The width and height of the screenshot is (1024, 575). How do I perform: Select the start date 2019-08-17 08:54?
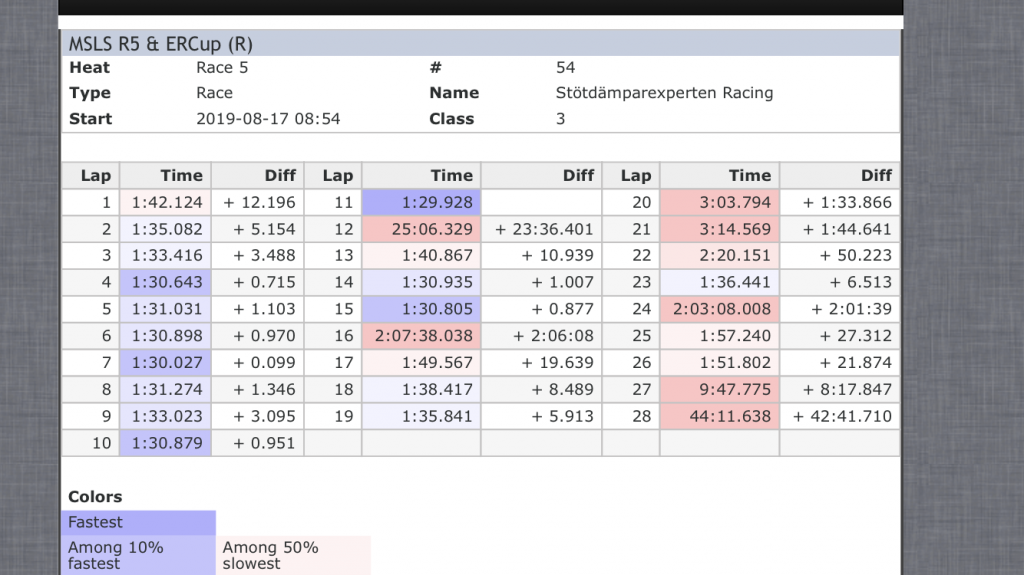click(x=268, y=119)
